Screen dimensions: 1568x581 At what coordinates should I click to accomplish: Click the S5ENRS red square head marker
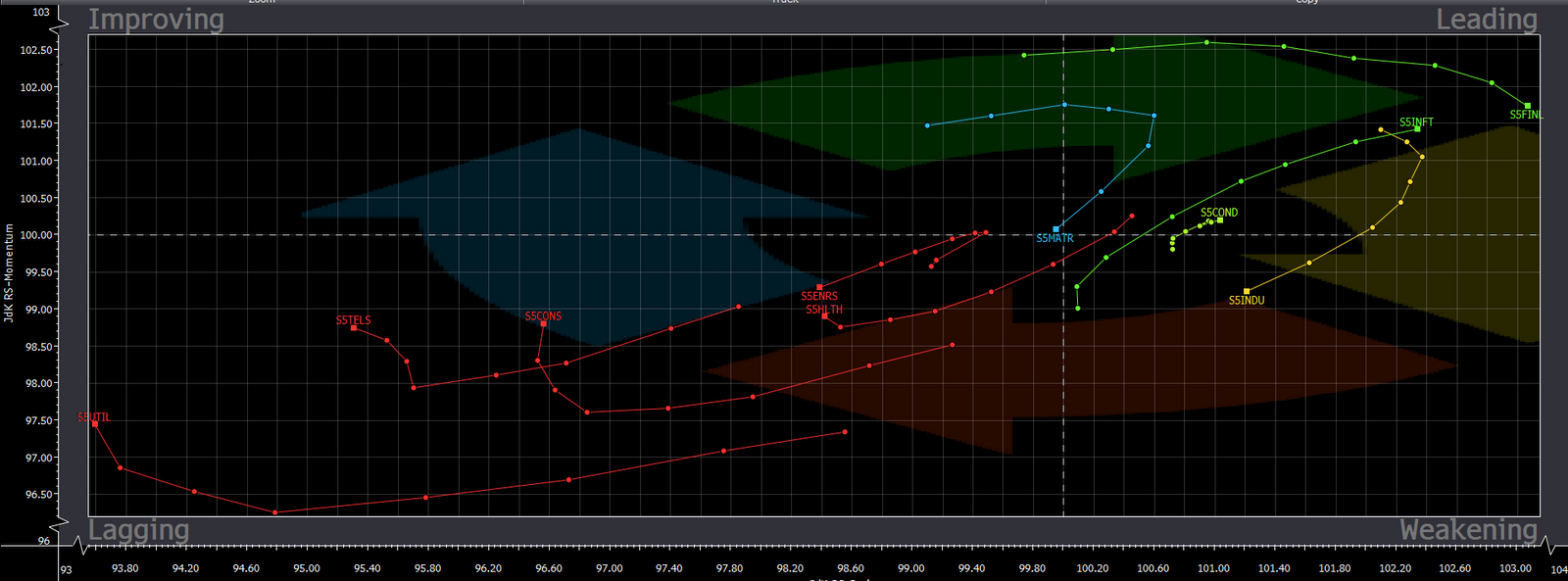coord(819,287)
